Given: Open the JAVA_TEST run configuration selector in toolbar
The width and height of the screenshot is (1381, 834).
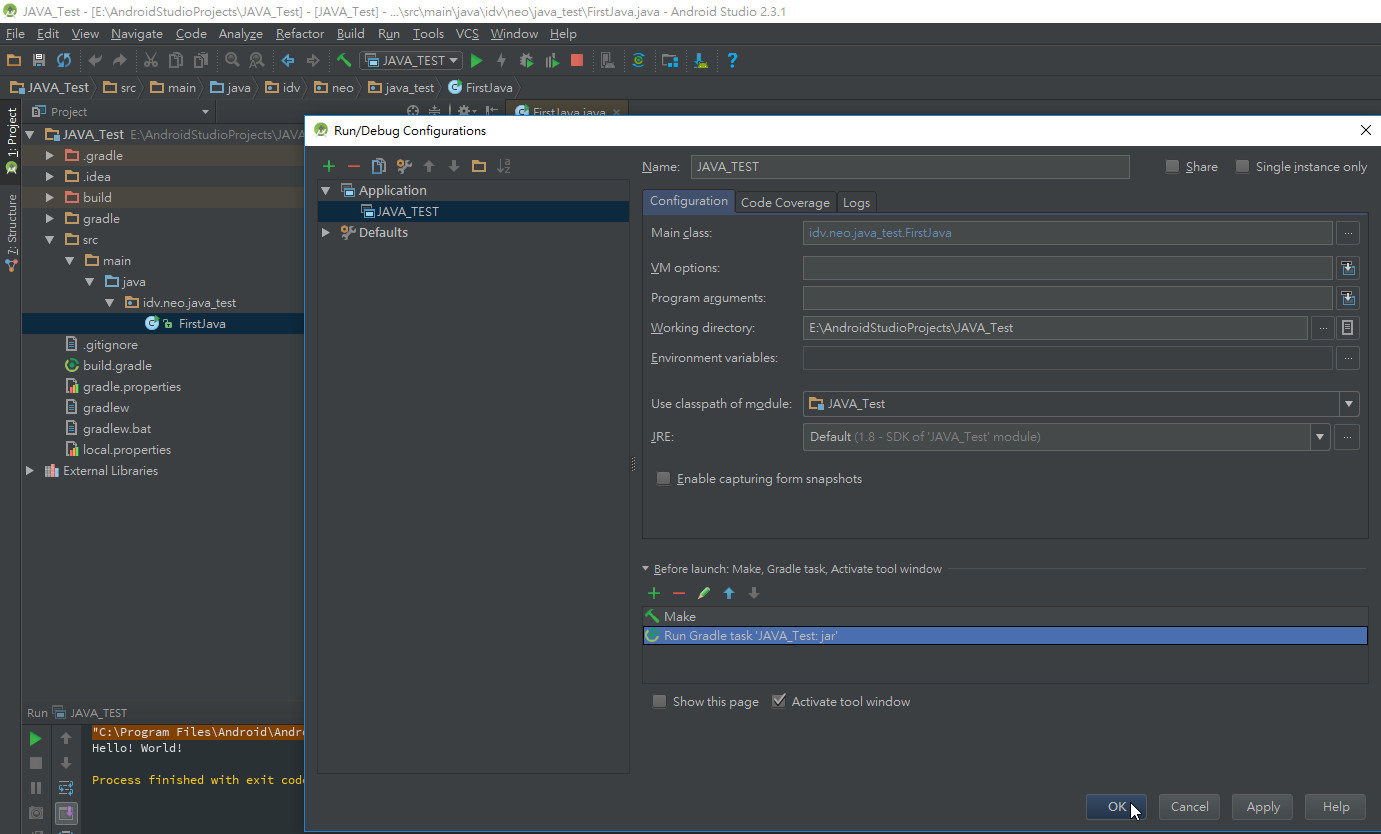Looking at the screenshot, I should coord(411,60).
